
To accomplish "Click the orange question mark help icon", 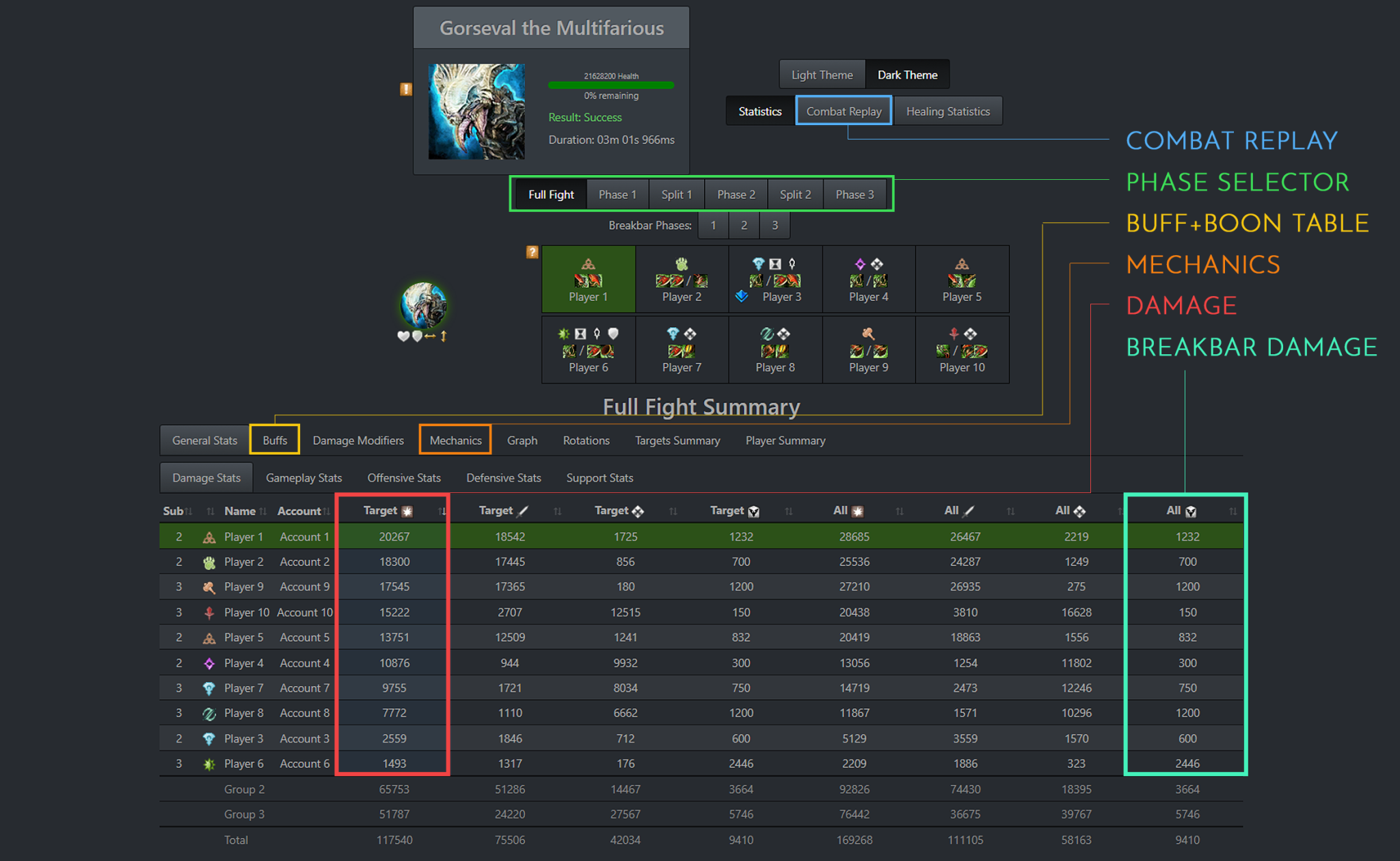I will [532, 252].
